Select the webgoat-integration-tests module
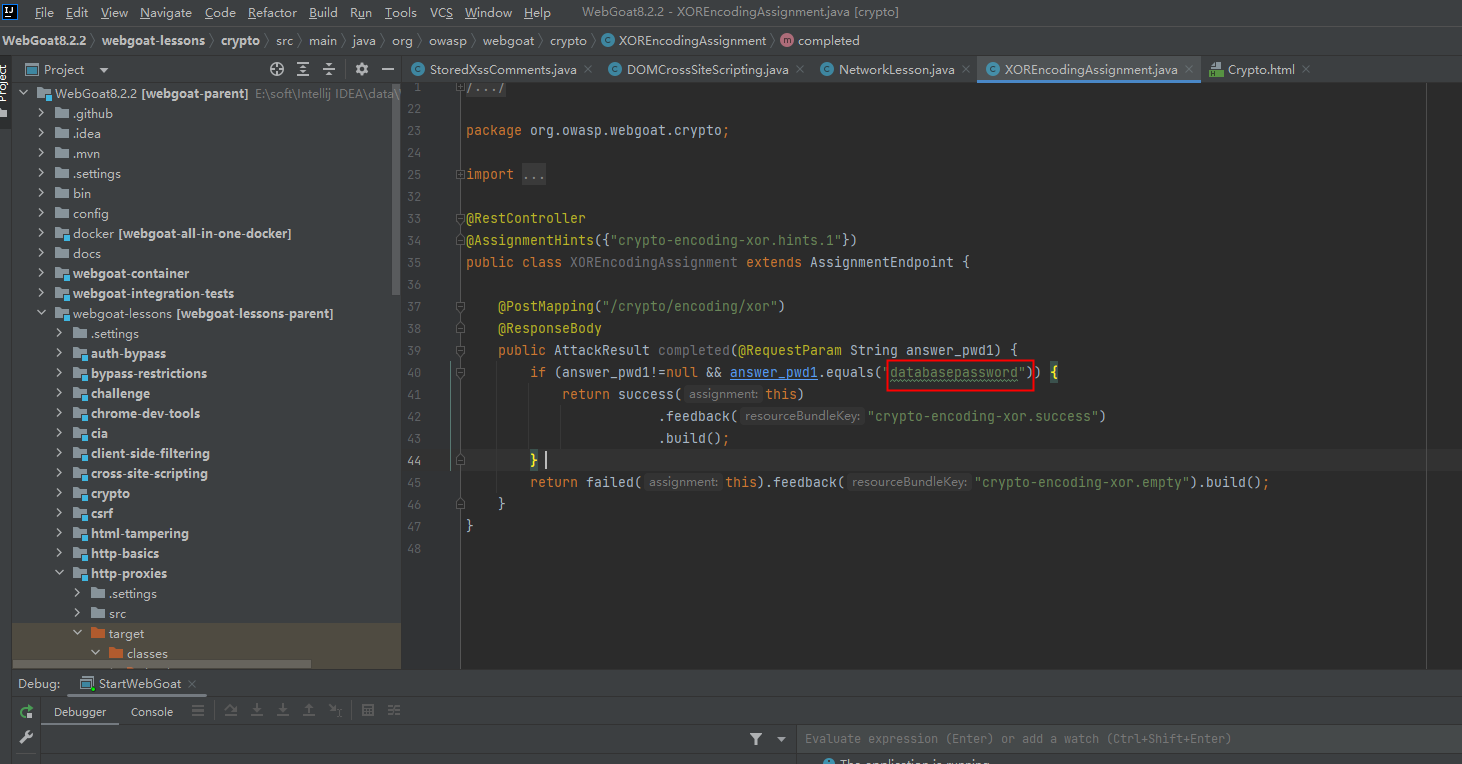The width and height of the screenshot is (1462, 764). coord(153,293)
